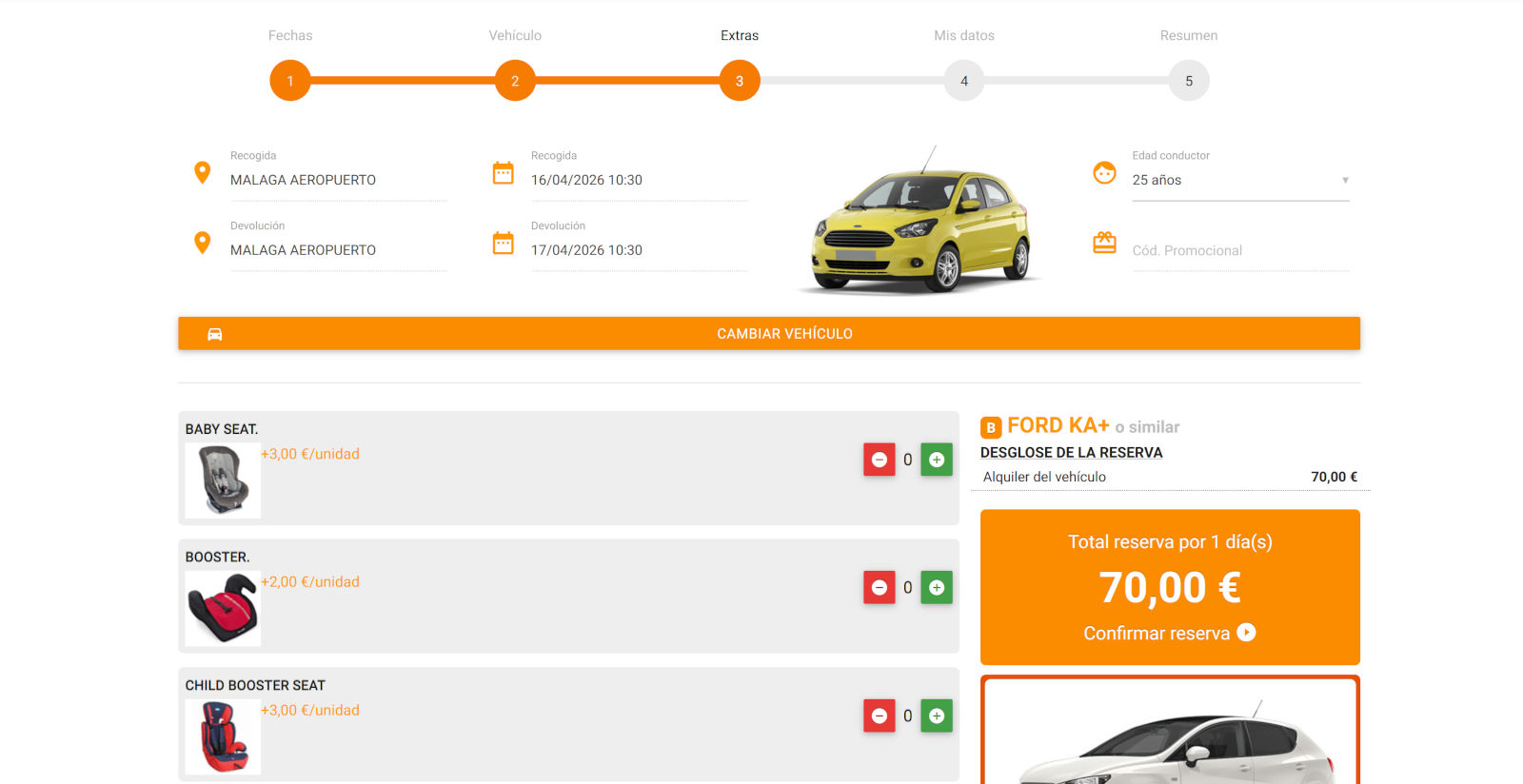Open the driver age dropdown
1523x784 pixels.
pyautogui.click(x=1239, y=180)
